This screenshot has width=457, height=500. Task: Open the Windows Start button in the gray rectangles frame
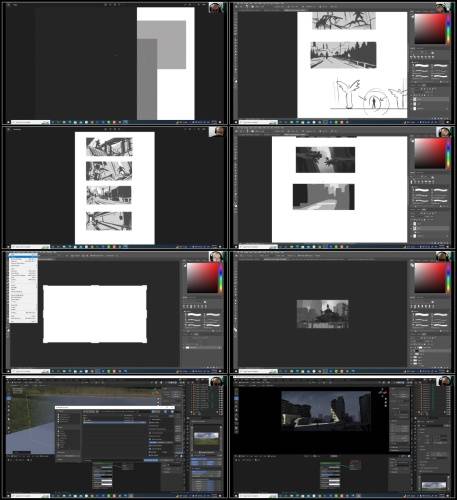8,122
